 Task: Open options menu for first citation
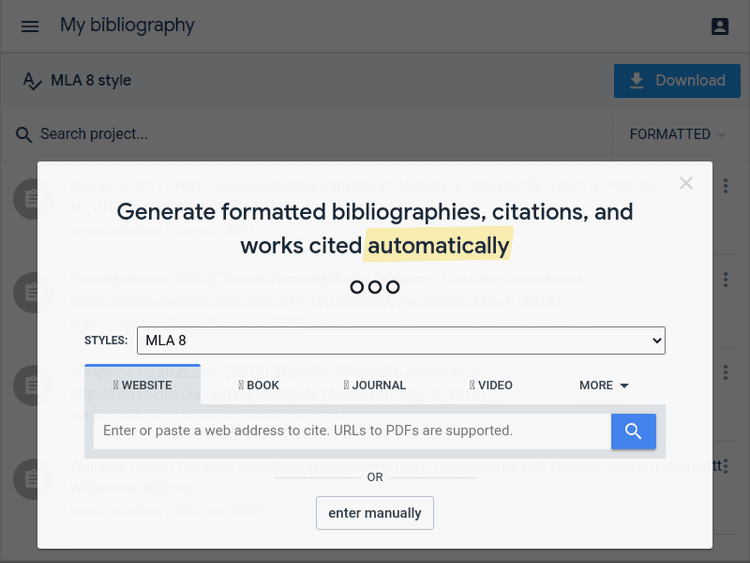pyautogui.click(x=726, y=186)
